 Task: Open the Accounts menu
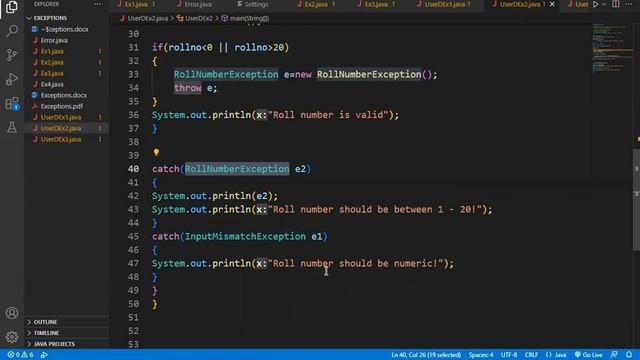point(12,313)
